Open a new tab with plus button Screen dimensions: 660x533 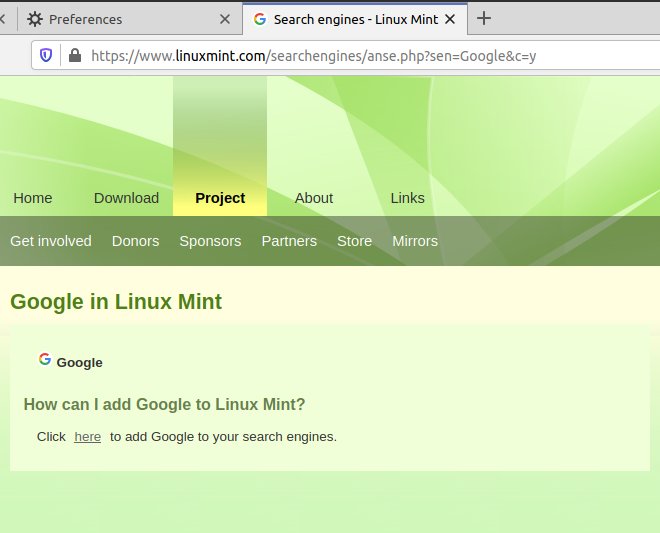tap(484, 18)
